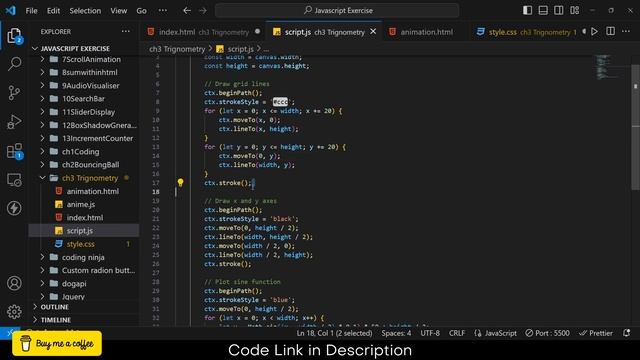Image resolution: width=640 pixels, height=360 pixels.
Task: Open the Extensions view icon
Action: point(14,151)
